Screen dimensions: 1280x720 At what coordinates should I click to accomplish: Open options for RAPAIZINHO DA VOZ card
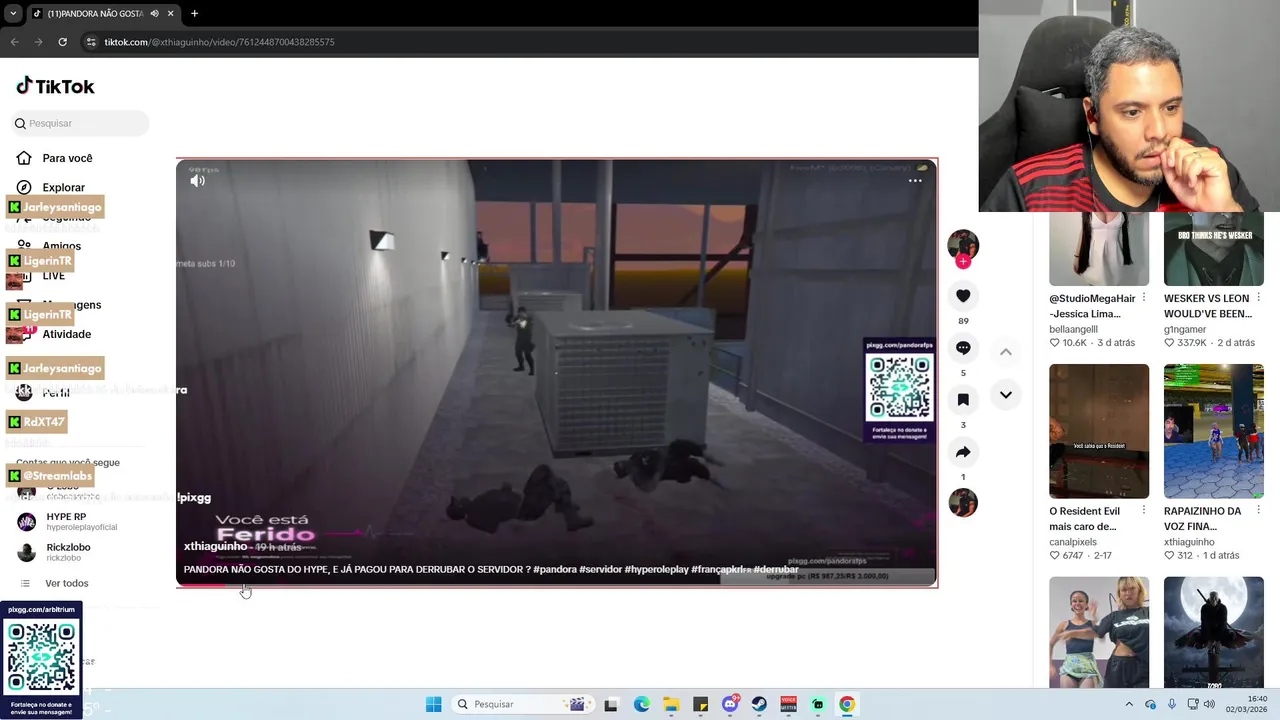[x=1258, y=511]
